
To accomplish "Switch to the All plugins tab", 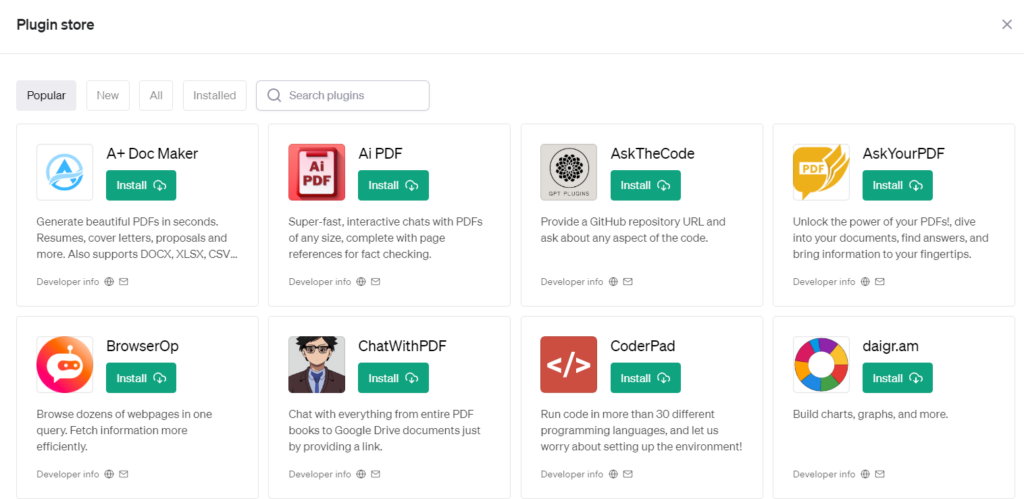I will tap(156, 95).
